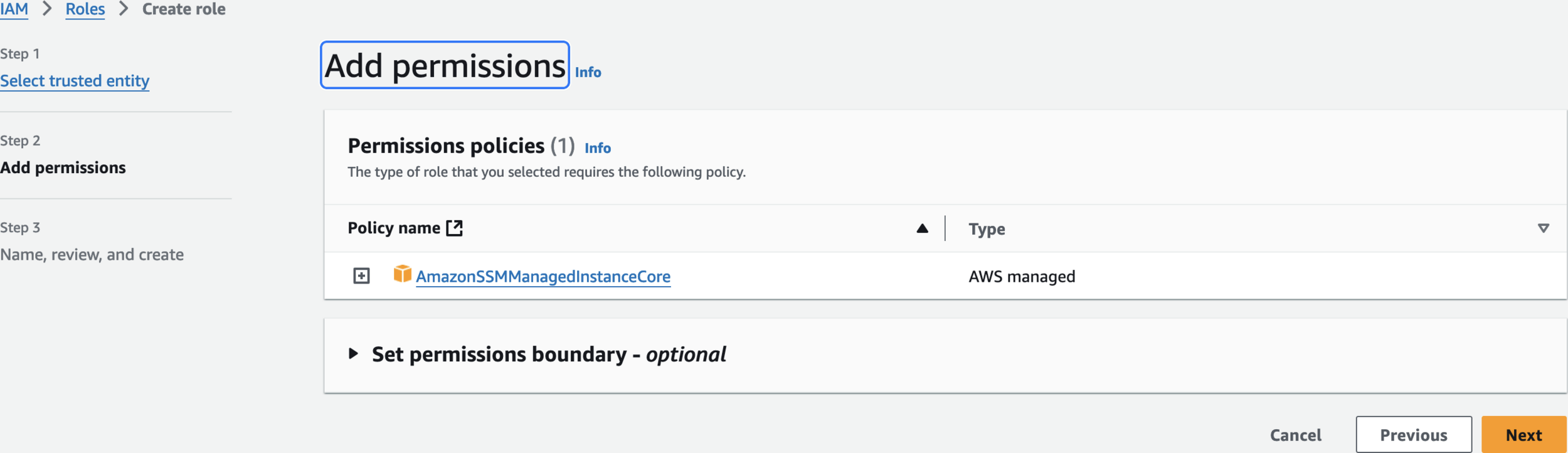Image resolution: width=1568 pixels, height=453 pixels.
Task: Click the external link icon beside Policy name
Action: point(454,228)
